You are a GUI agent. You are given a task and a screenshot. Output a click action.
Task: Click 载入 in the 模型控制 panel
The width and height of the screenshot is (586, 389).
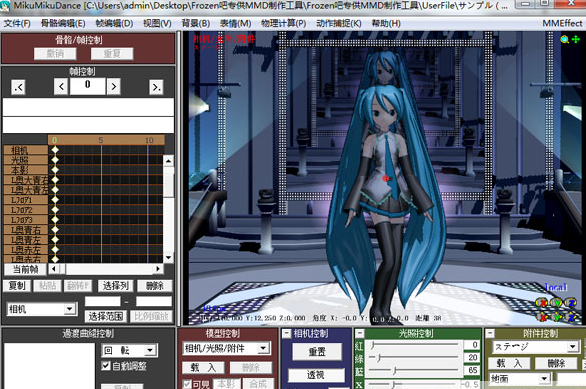click(203, 367)
